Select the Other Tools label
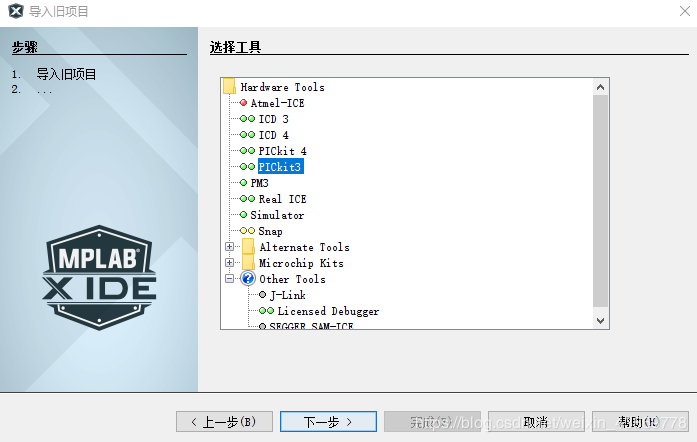This screenshot has width=697, height=442. [292, 279]
